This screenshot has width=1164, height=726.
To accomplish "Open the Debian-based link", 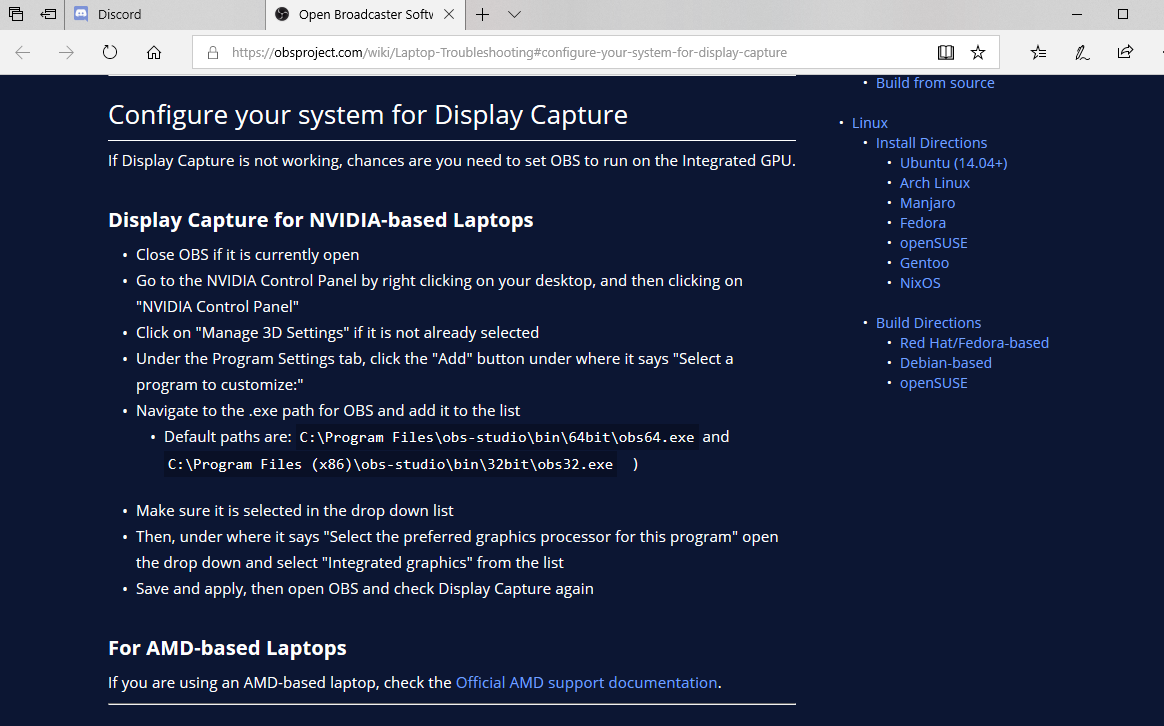I will click(946, 364).
